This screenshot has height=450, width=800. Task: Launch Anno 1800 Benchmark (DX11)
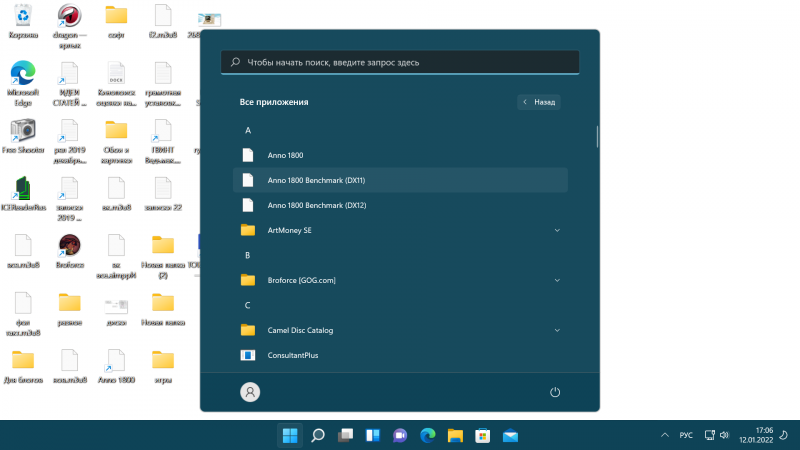coord(316,180)
